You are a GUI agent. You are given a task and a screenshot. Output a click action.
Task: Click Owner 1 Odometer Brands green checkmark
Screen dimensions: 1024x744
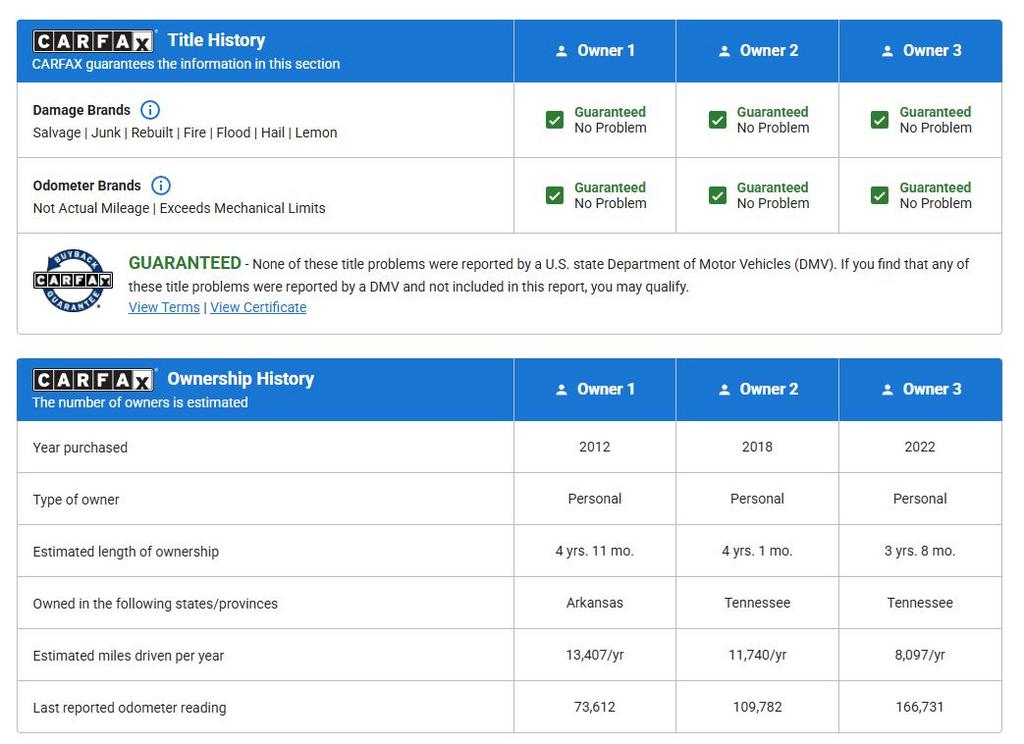(x=555, y=195)
